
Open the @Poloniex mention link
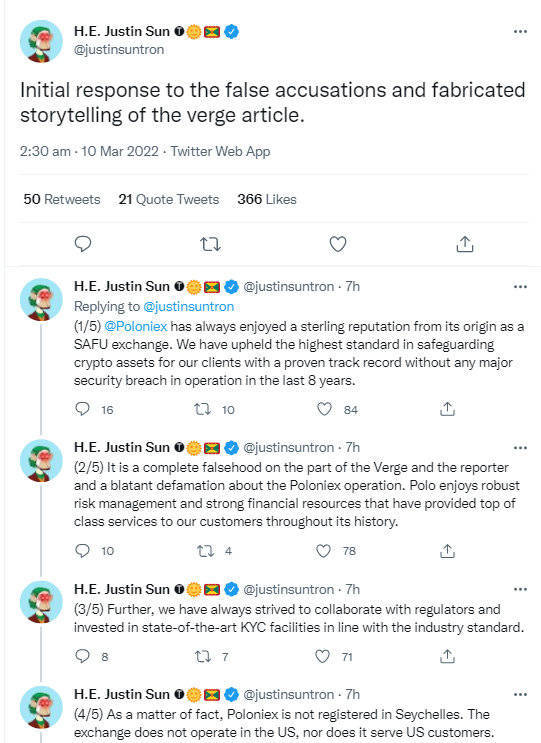click(135, 326)
